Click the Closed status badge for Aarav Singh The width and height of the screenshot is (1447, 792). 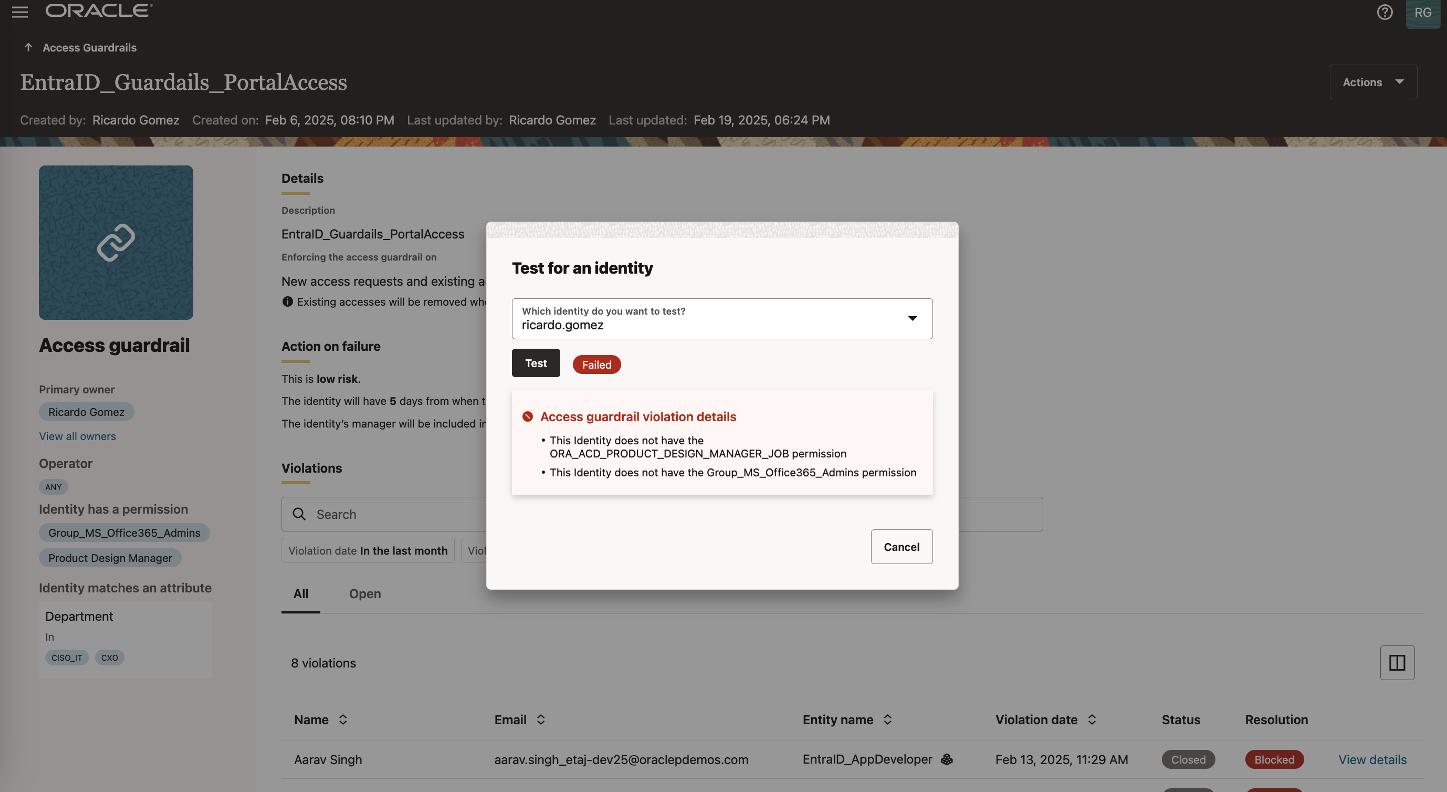click(x=1188, y=760)
